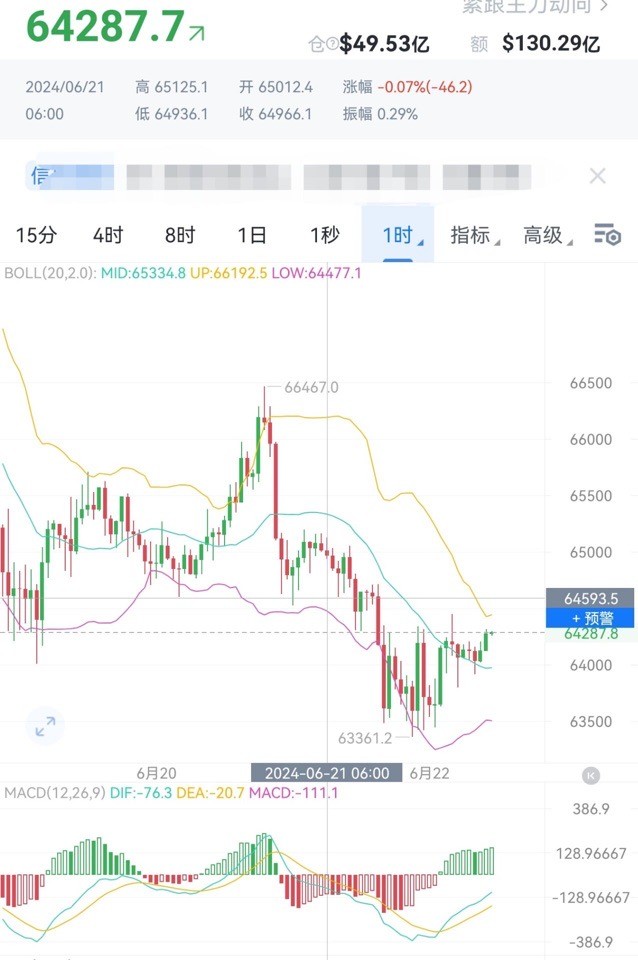Image resolution: width=638 pixels, height=960 pixels.
Task: Tap the 63361.2 low price label
Action: (x=365, y=738)
